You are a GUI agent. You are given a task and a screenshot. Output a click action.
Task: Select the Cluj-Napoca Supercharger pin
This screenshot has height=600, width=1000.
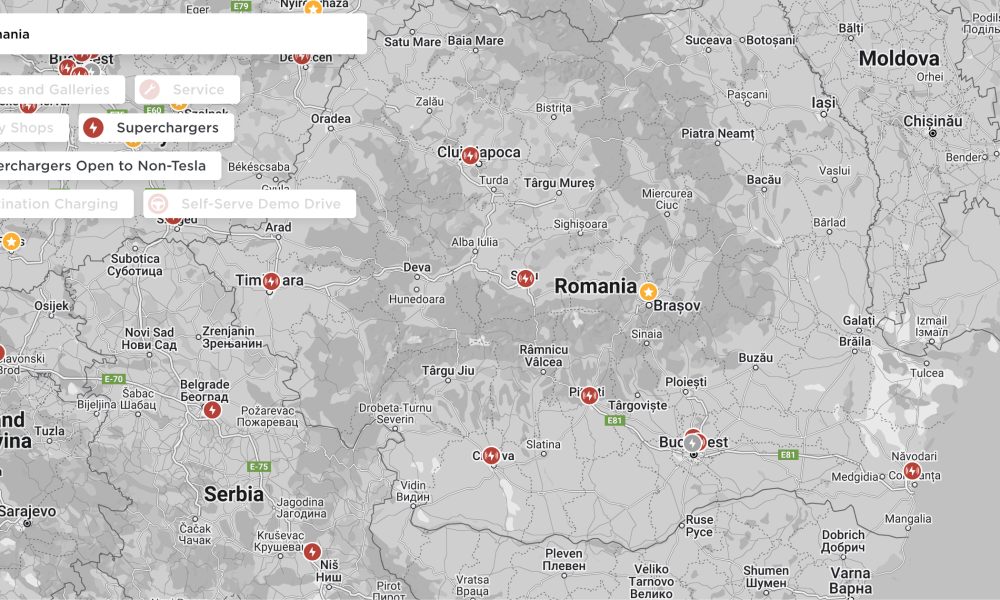click(470, 155)
